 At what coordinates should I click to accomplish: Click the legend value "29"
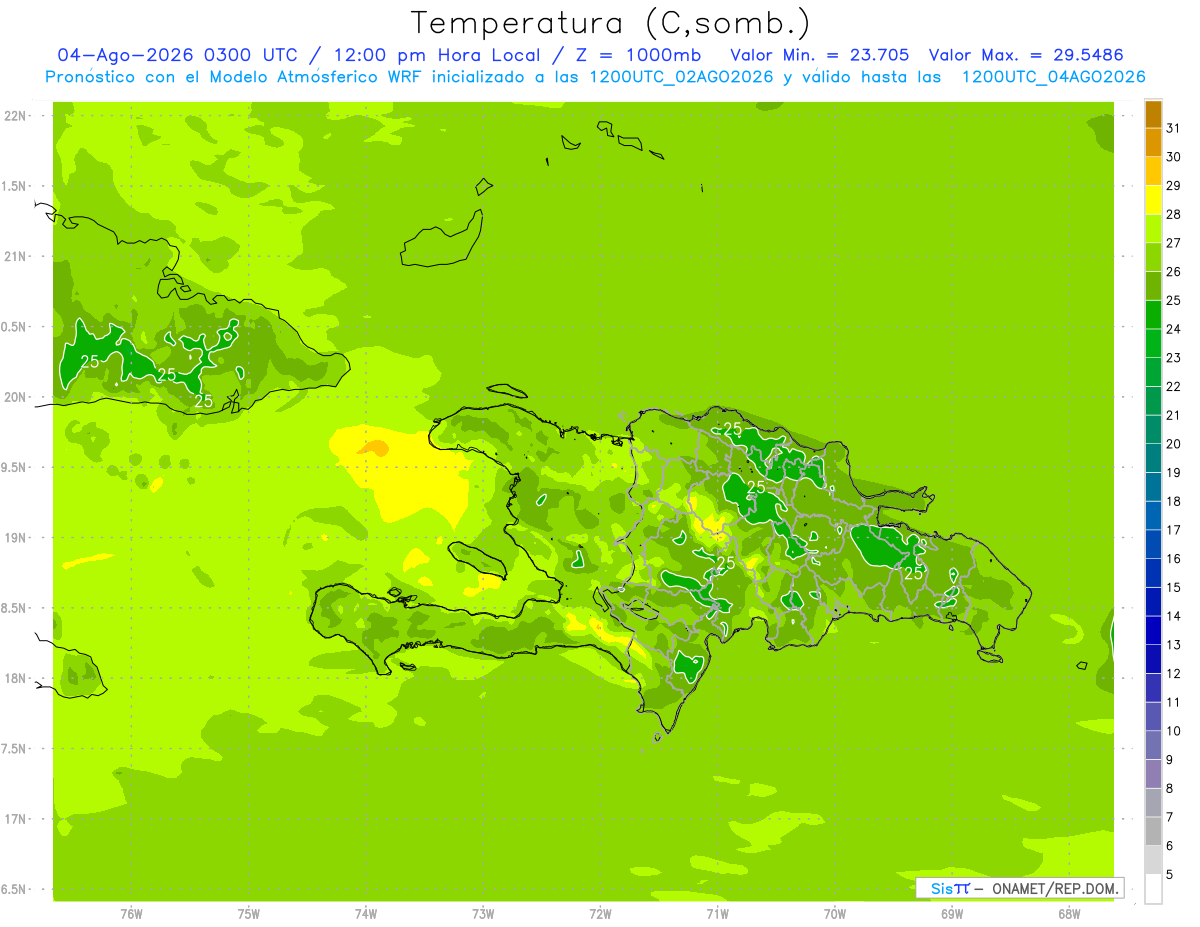(x=1173, y=185)
